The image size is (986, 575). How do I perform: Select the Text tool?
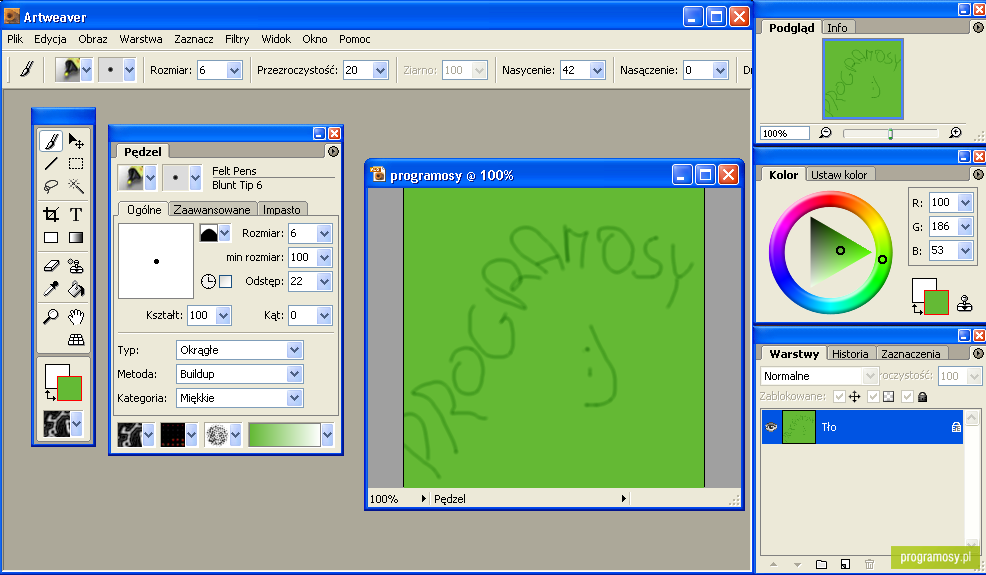coord(76,215)
